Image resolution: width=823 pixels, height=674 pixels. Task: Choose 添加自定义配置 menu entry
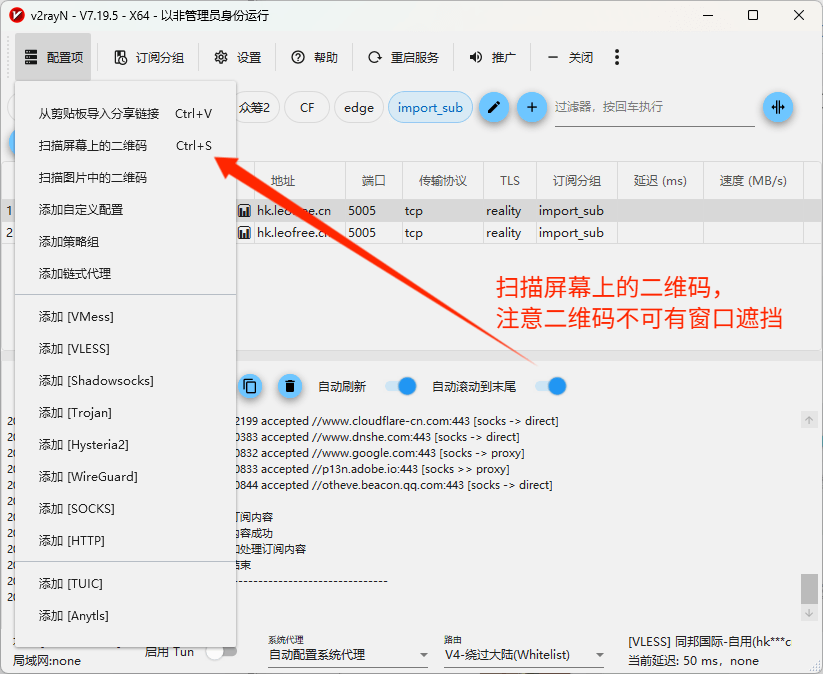click(x=125, y=209)
